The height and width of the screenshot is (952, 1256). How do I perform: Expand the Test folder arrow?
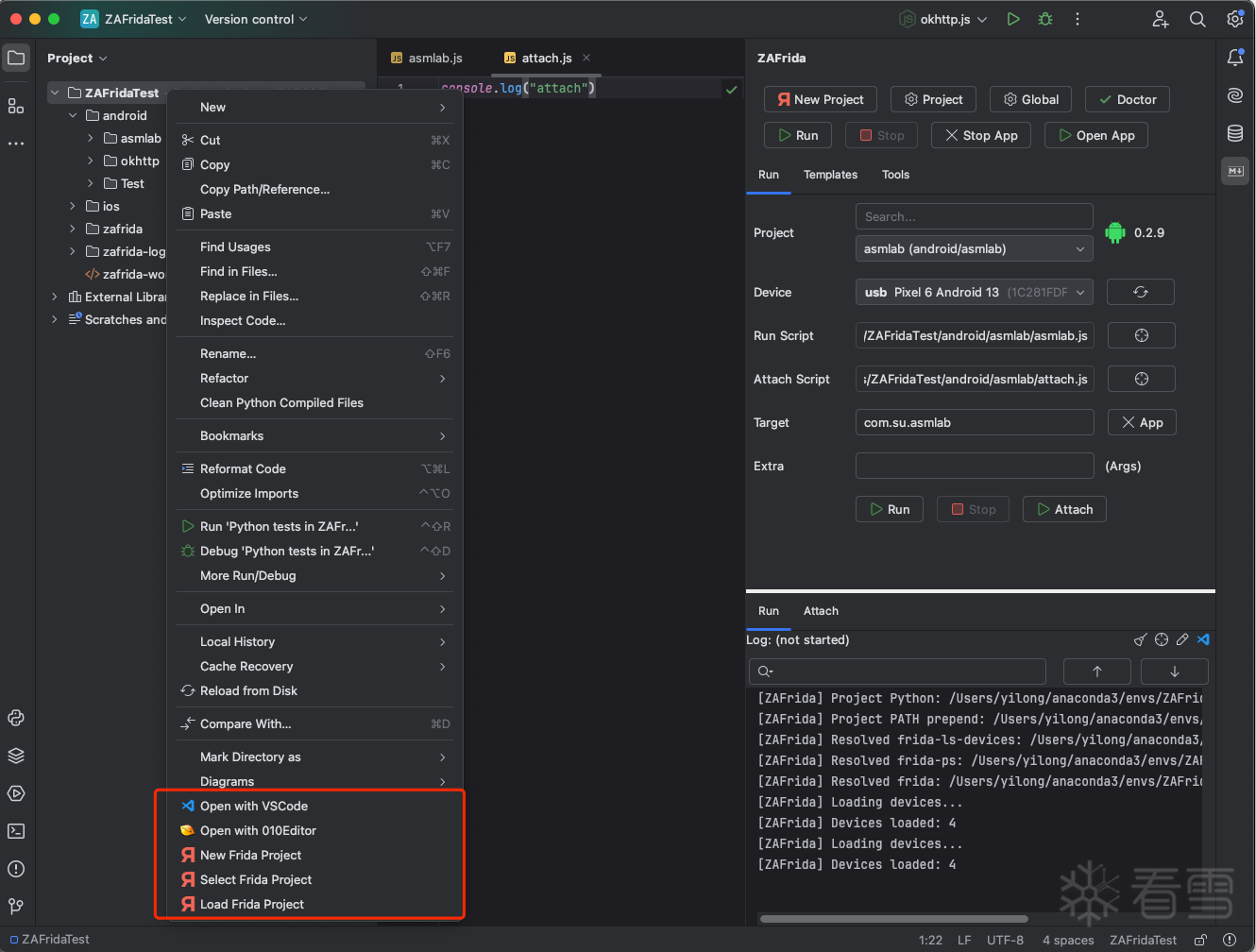click(91, 183)
